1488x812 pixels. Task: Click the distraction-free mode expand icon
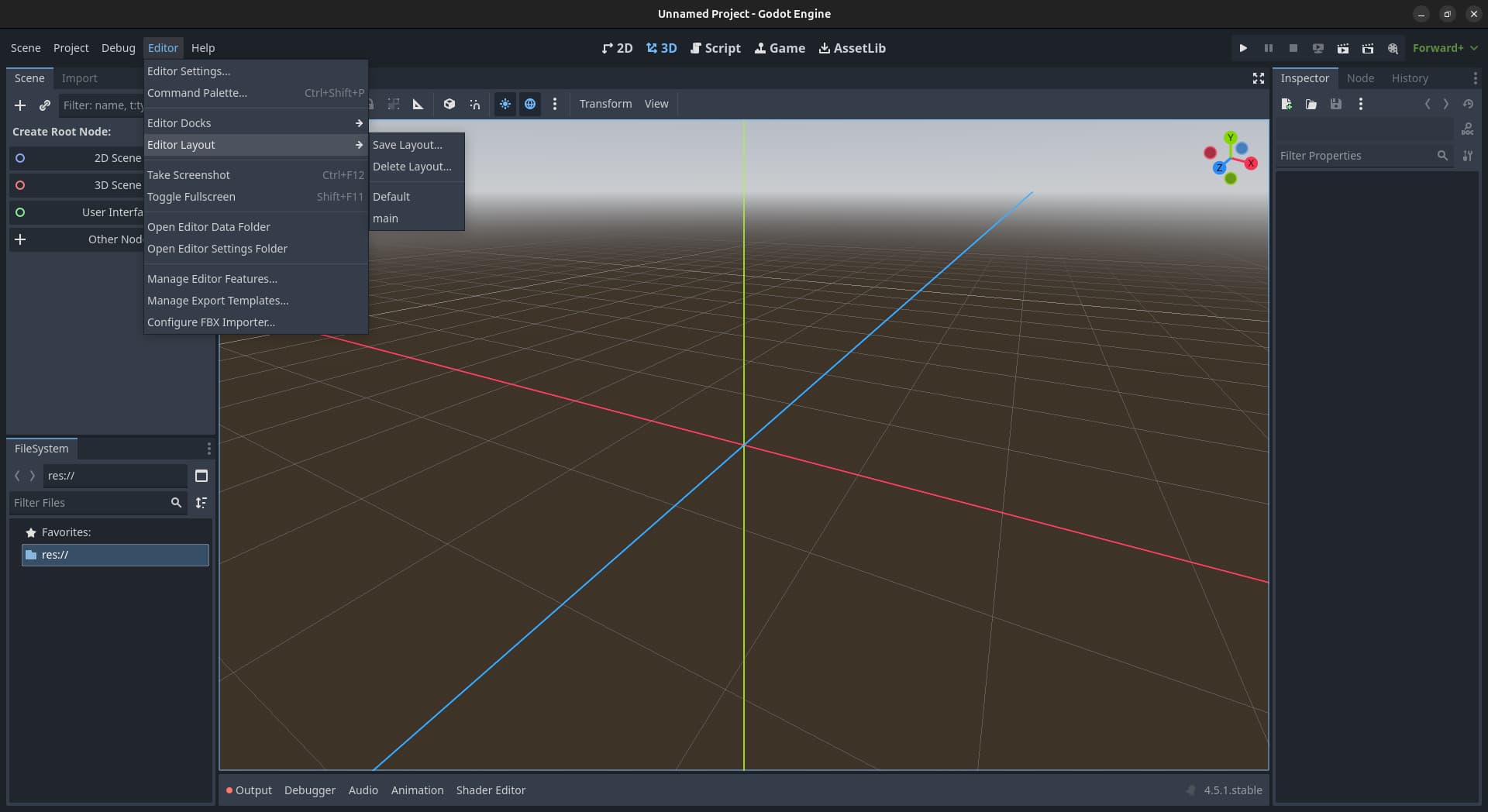pyautogui.click(x=1258, y=78)
